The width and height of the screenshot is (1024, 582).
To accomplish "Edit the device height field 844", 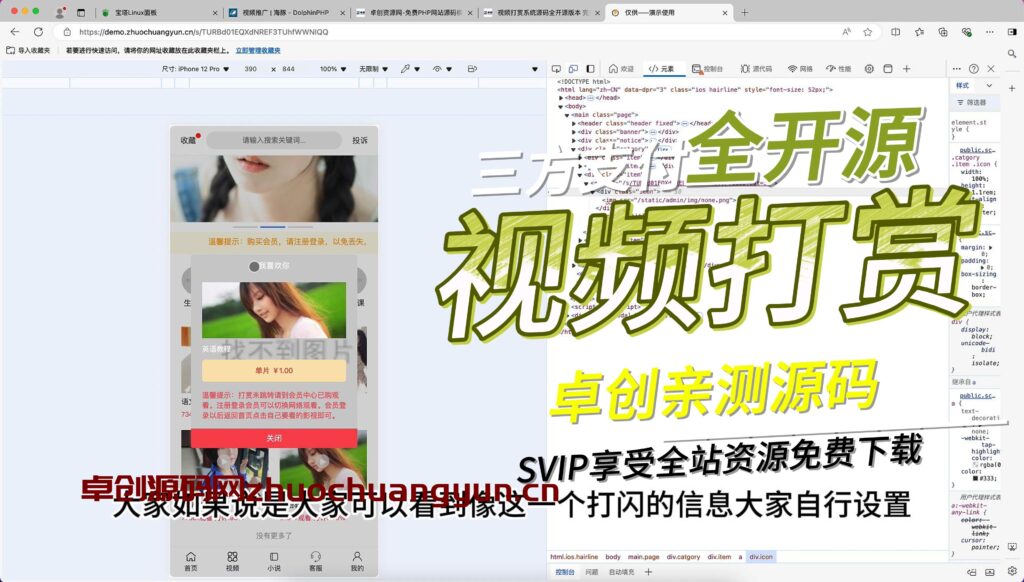I will [x=289, y=69].
